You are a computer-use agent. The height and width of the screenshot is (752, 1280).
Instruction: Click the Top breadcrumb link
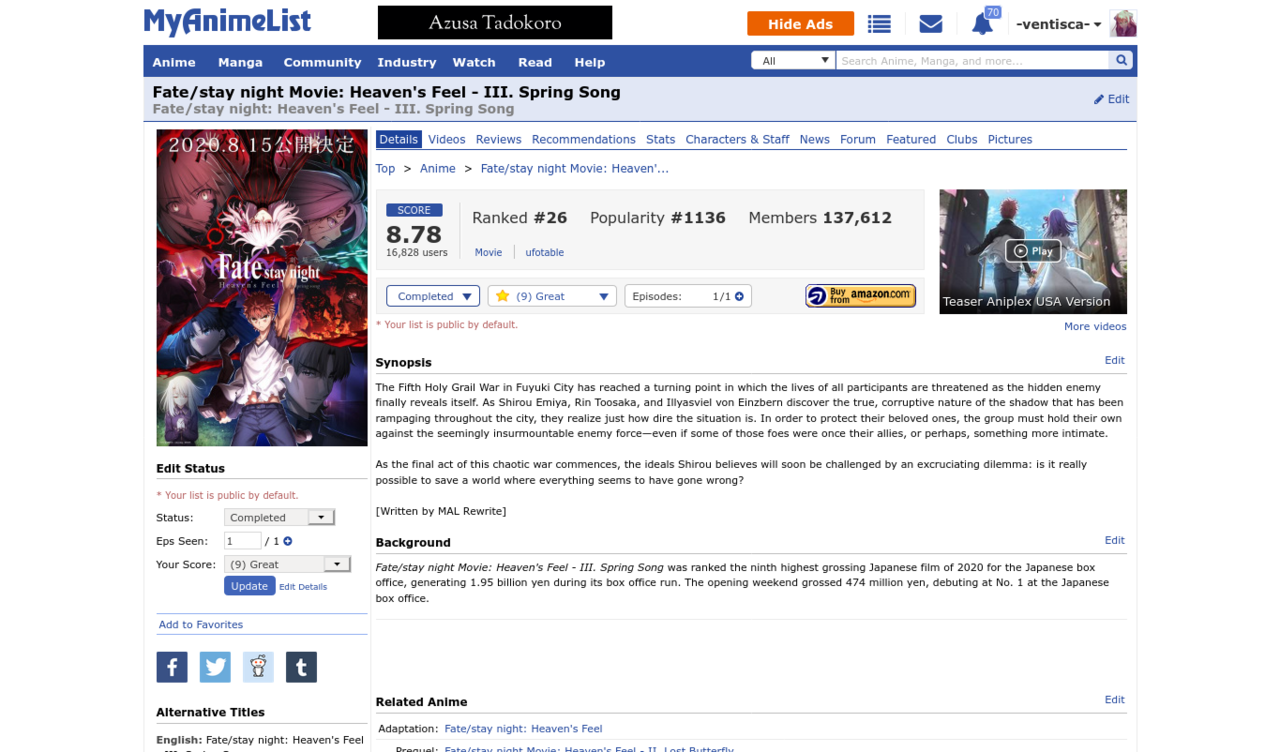(x=386, y=169)
